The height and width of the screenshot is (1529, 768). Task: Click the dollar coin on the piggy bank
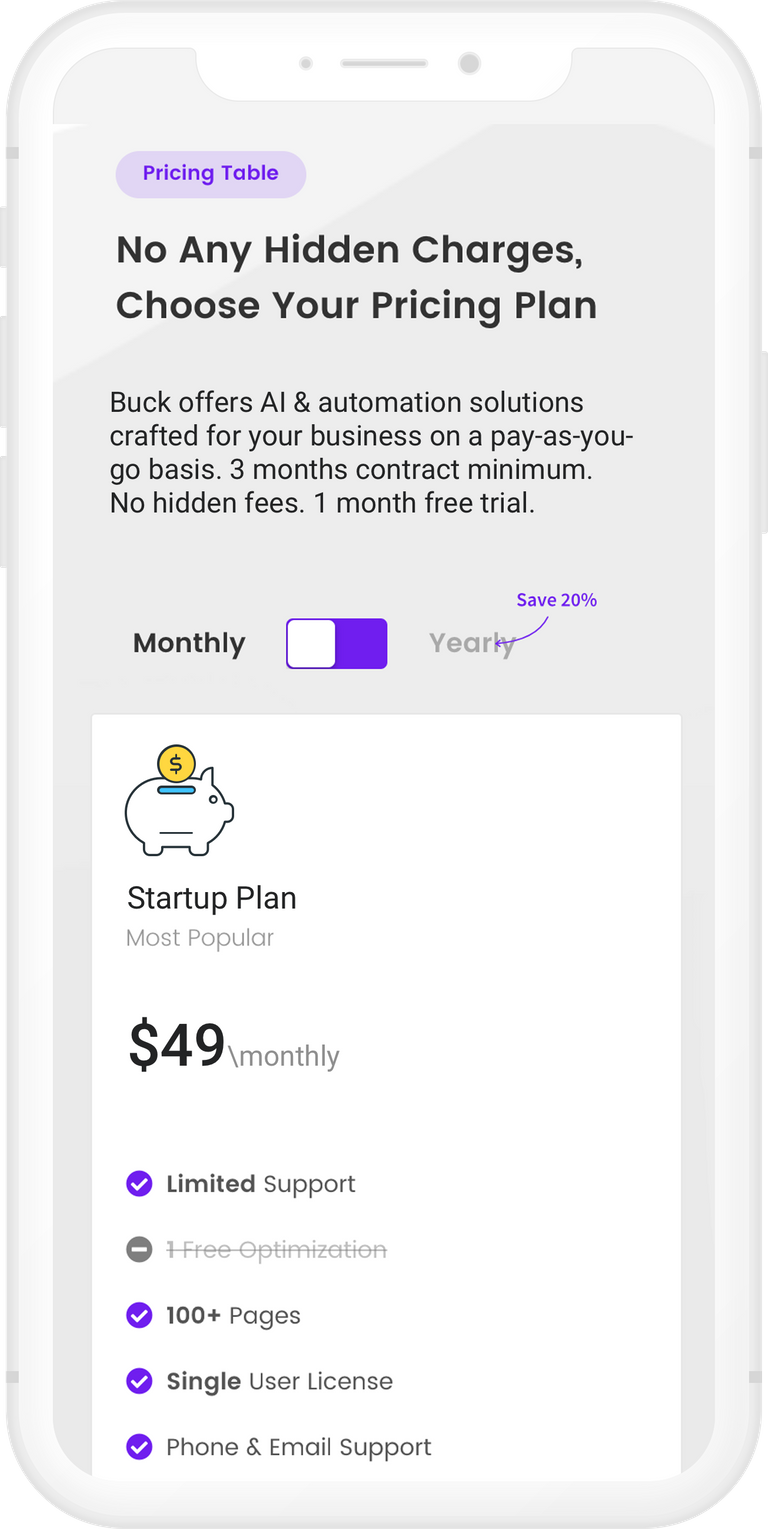tap(176, 765)
